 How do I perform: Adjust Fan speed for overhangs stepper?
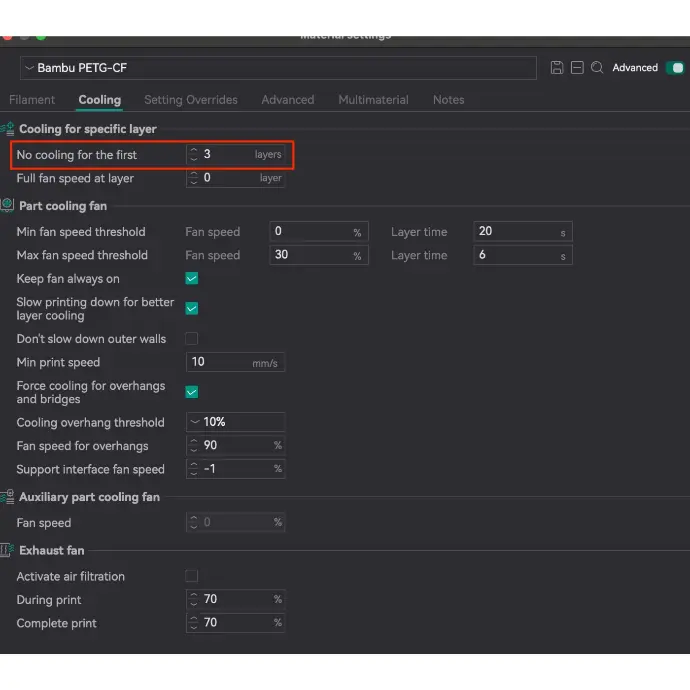[x=194, y=446]
